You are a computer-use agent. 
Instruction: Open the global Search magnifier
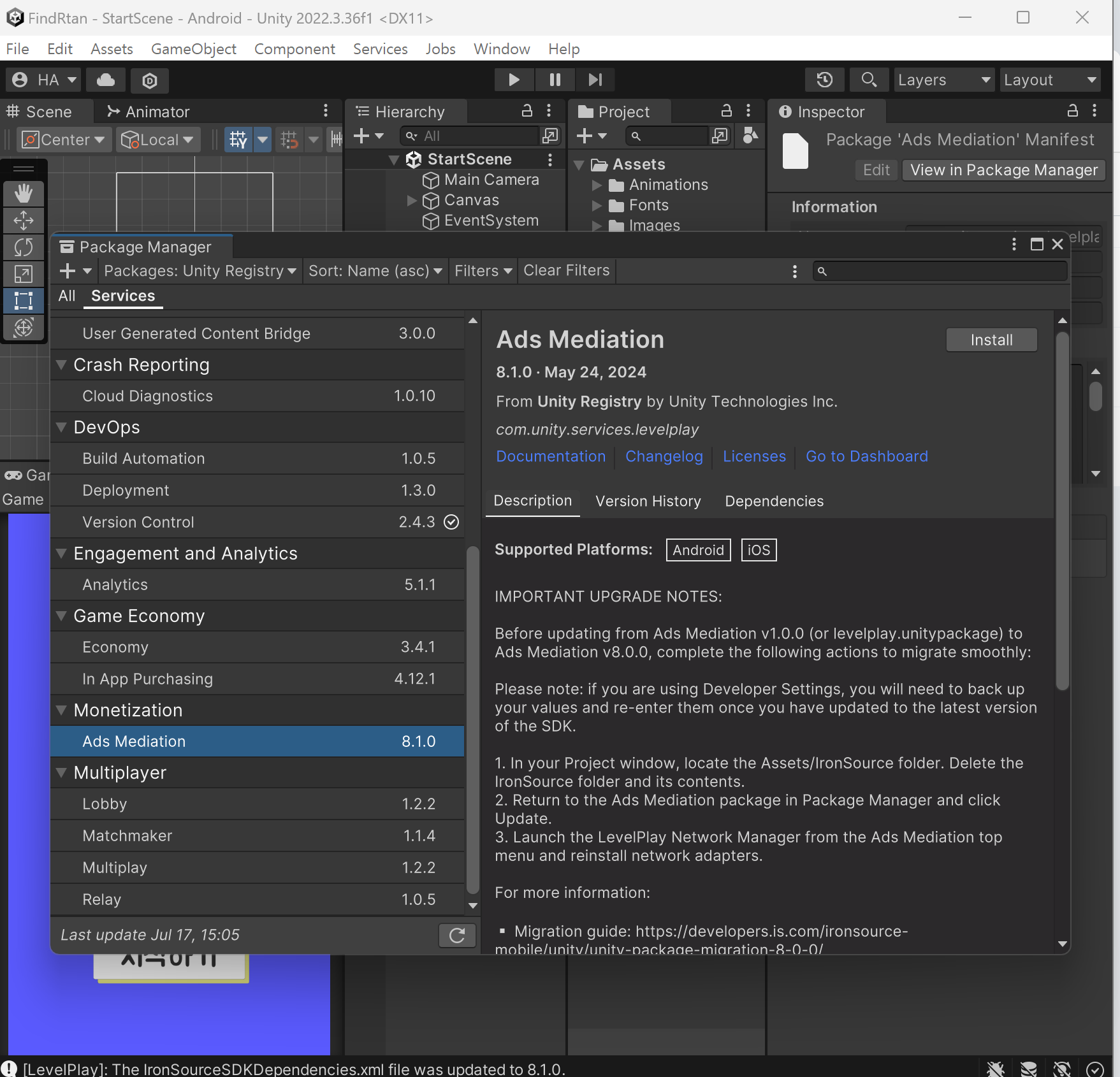[x=869, y=80]
